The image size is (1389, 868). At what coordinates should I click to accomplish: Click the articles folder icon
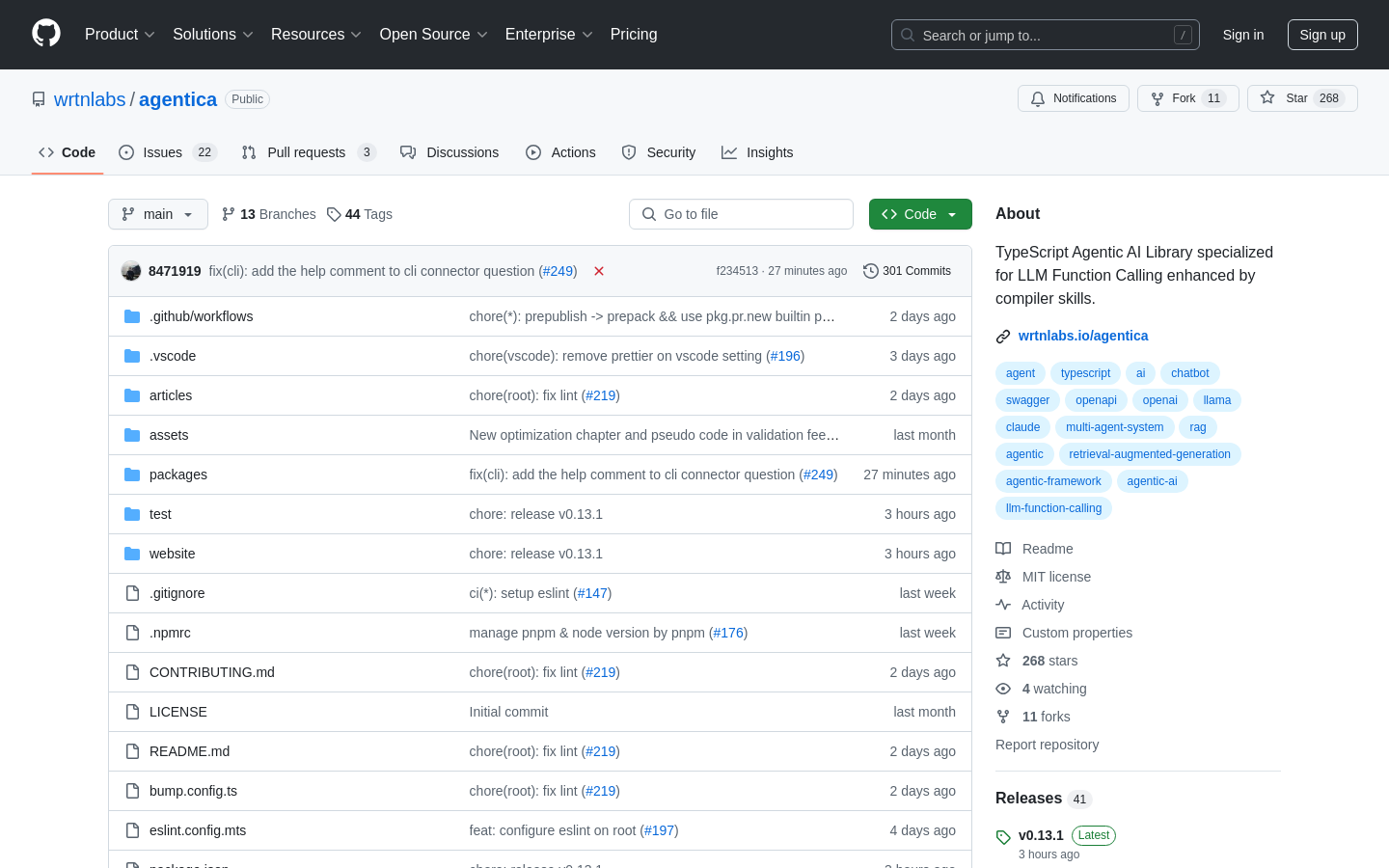tap(132, 395)
